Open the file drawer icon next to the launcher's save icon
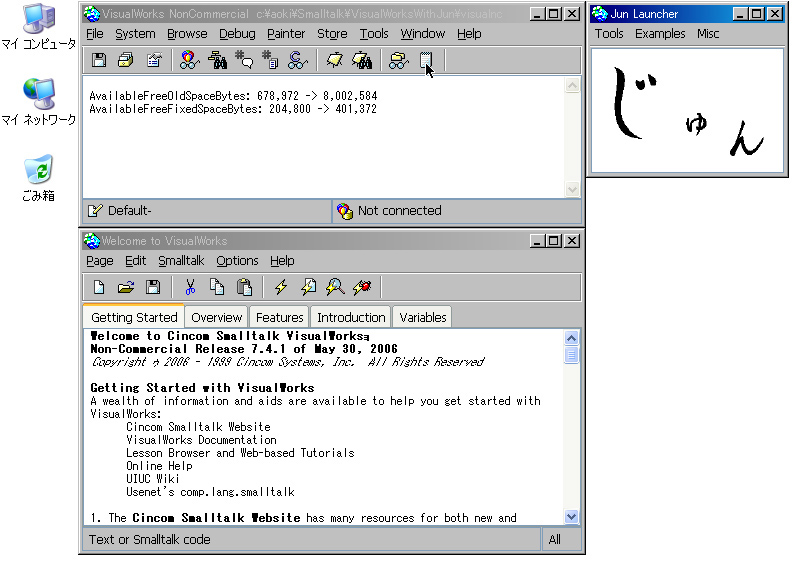The width and height of the screenshot is (806, 588). (x=125, y=60)
